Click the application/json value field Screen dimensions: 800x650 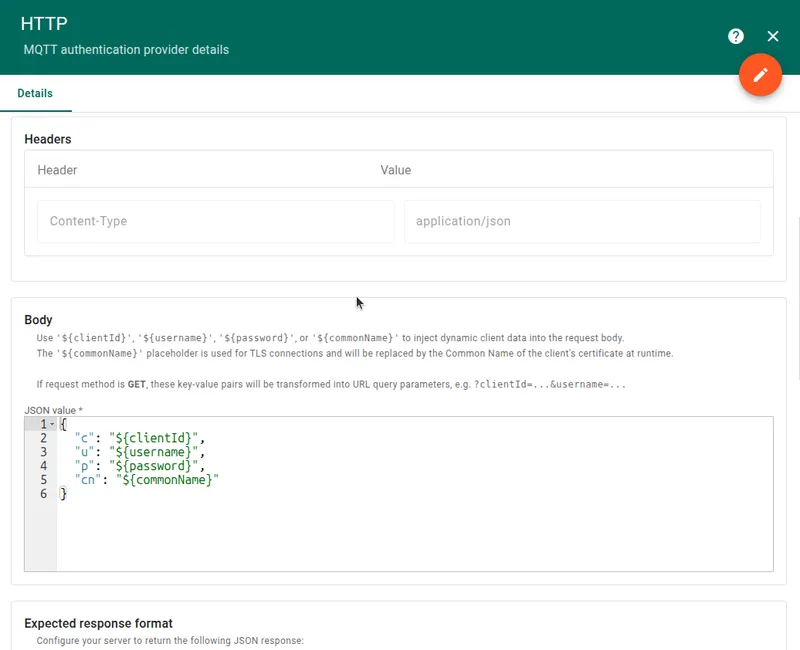coord(582,221)
